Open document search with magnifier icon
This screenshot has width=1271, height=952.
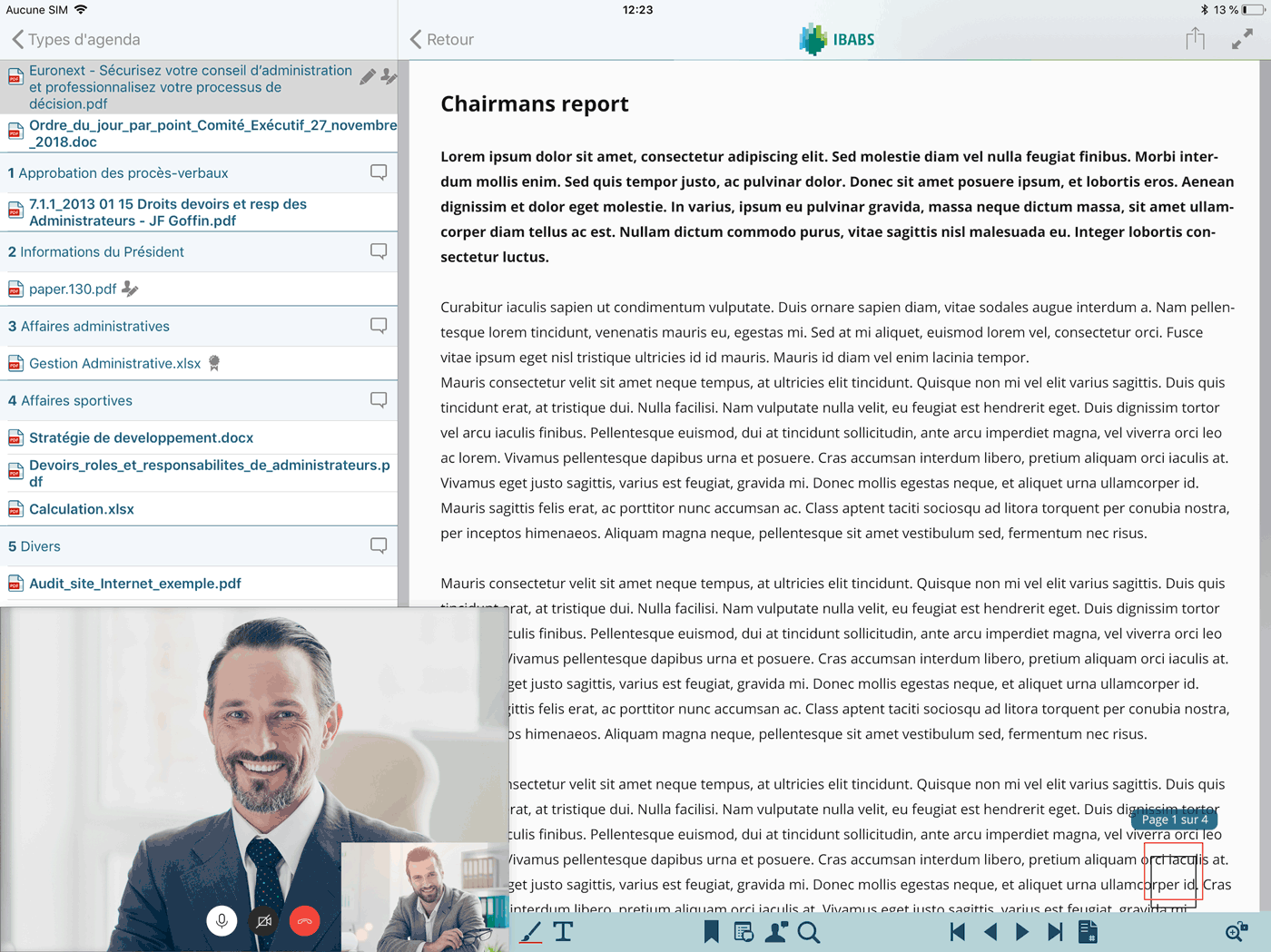809,932
